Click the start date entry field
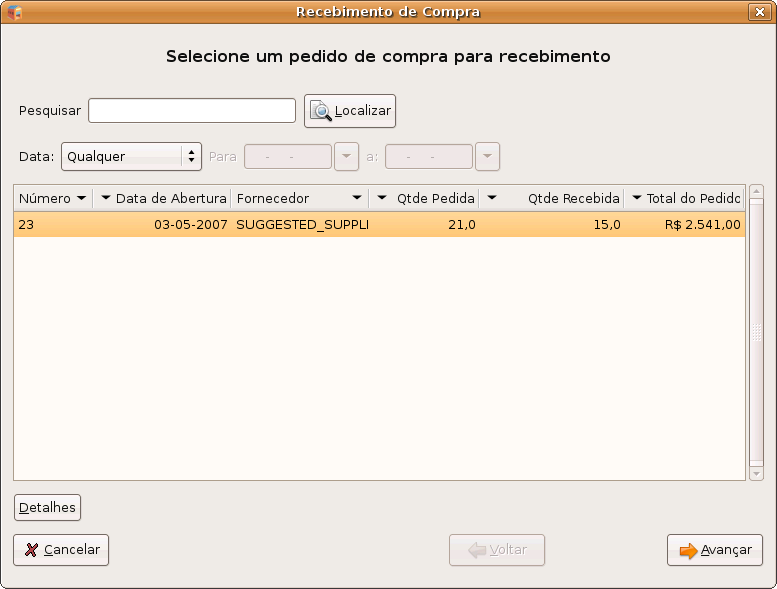Image resolution: width=777 pixels, height=589 pixels. coord(288,157)
